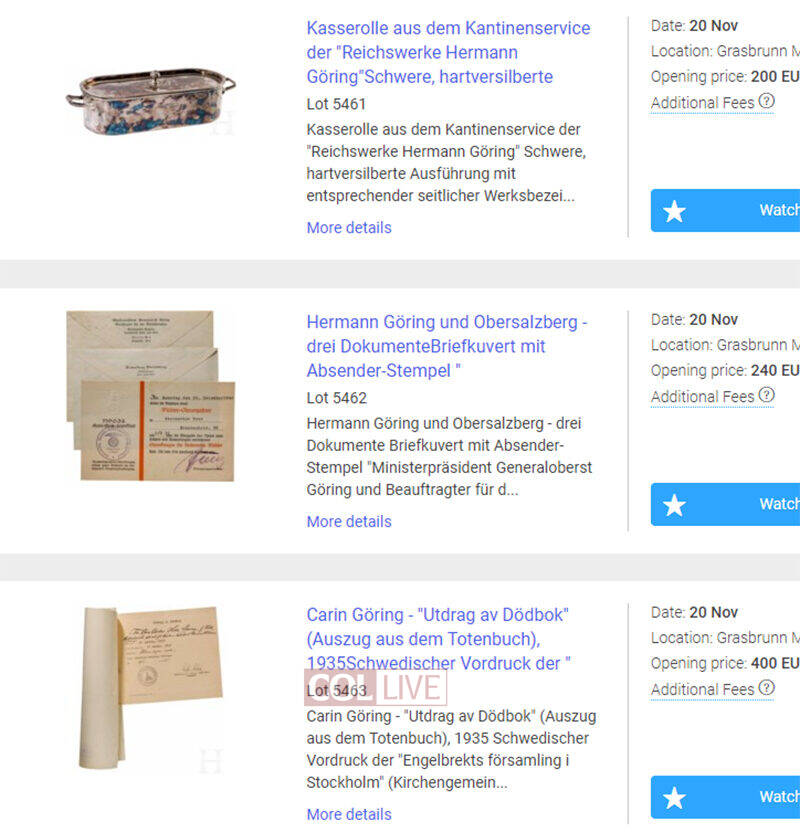Image resolution: width=800 pixels, height=832 pixels.
Task: View the rolled death certificate thumbnail
Action: tap(151, 688)
